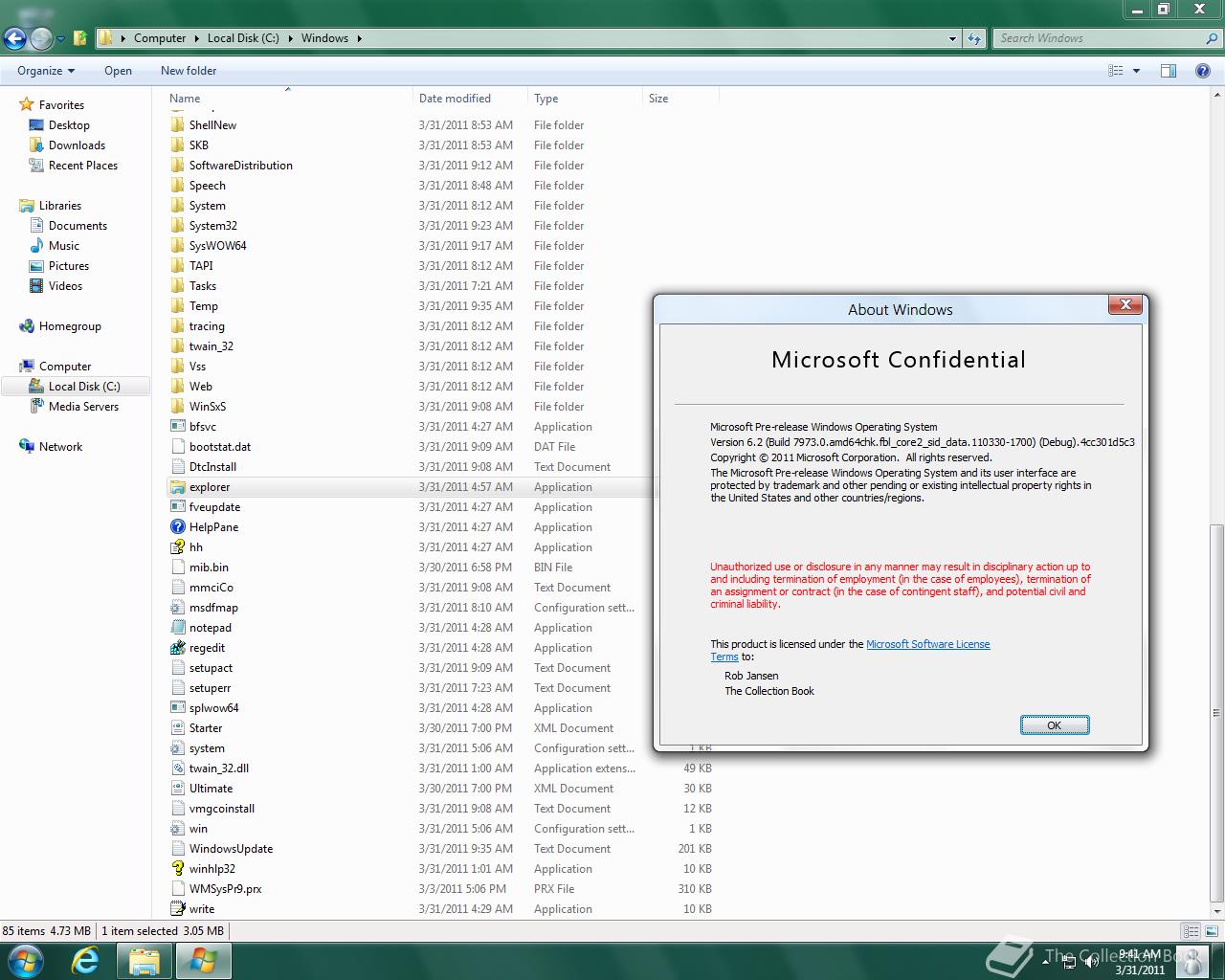Open Microsoft Software License Terms link
This screenshot has width=1225, height=980.
click(928, 644)
